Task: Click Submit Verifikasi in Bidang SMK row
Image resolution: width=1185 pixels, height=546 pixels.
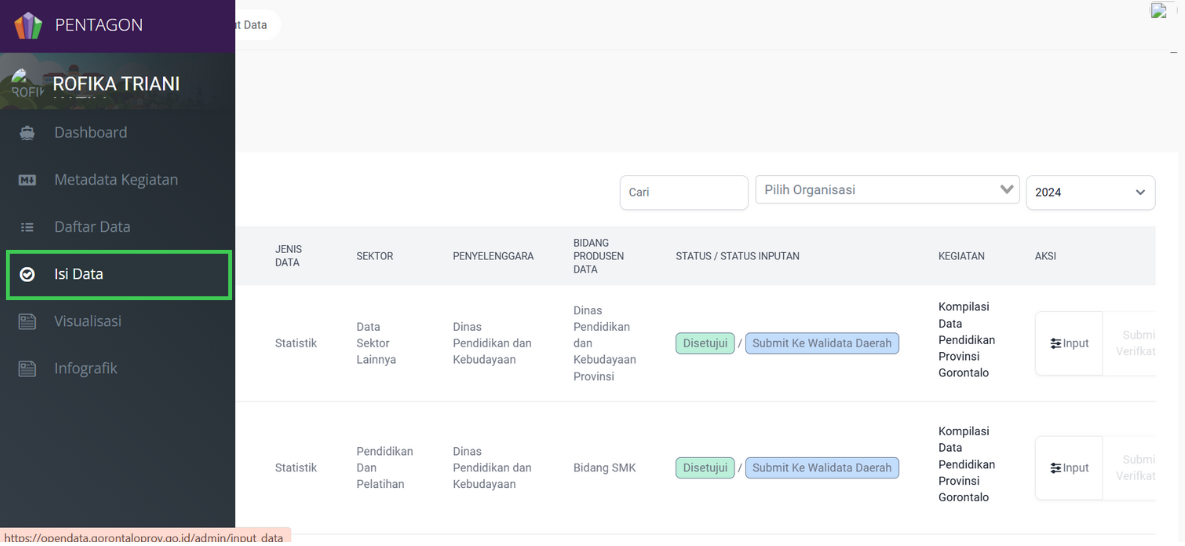Action: tap(1129, 468)
